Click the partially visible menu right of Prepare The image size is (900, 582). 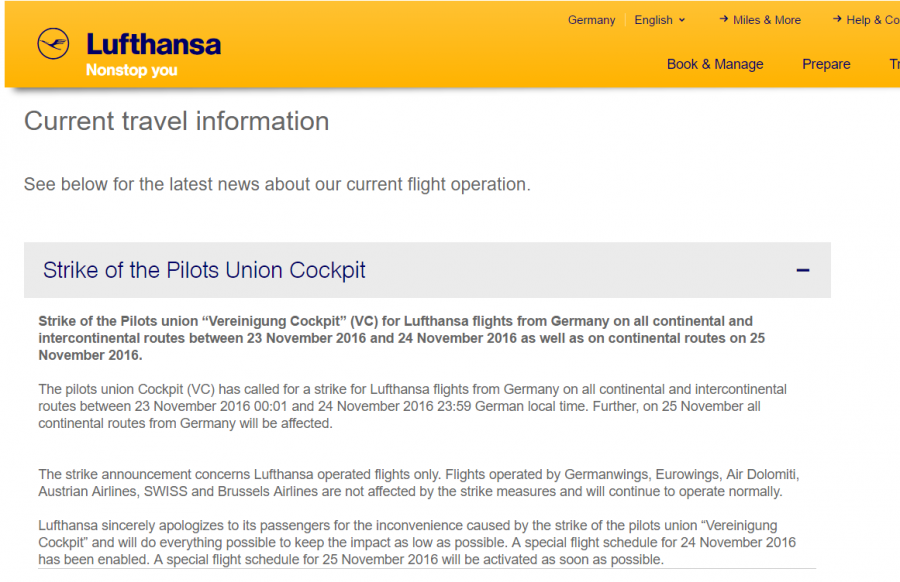(893, 64)
